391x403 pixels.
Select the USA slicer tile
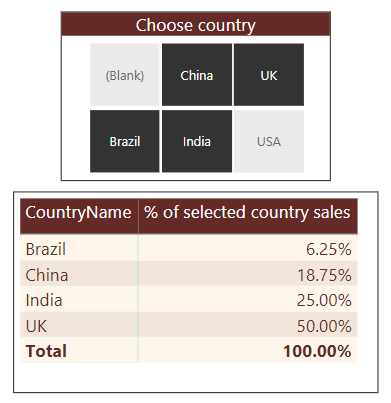(269, 141)
